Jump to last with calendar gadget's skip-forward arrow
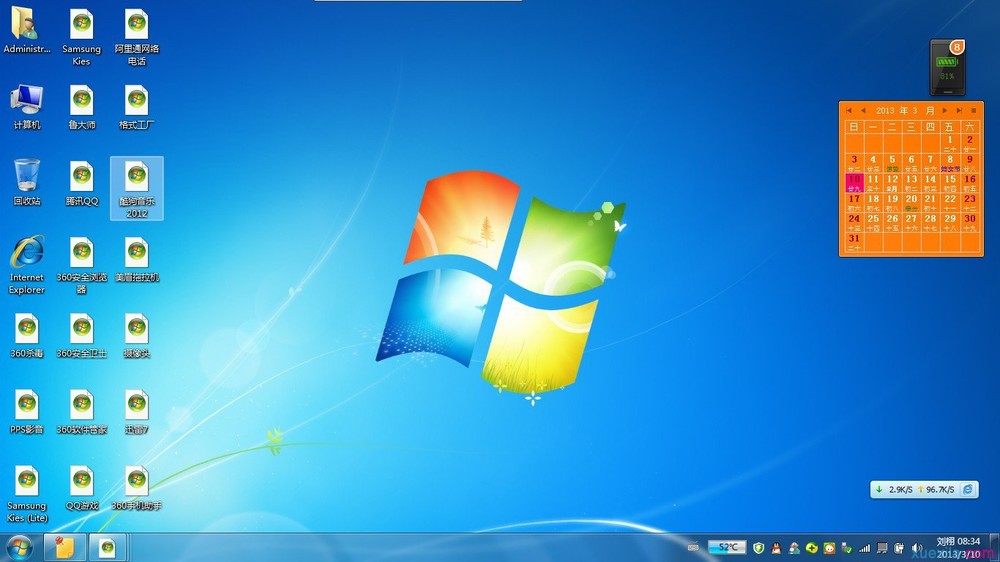The image size is (1000, 562). pos(959,110)
